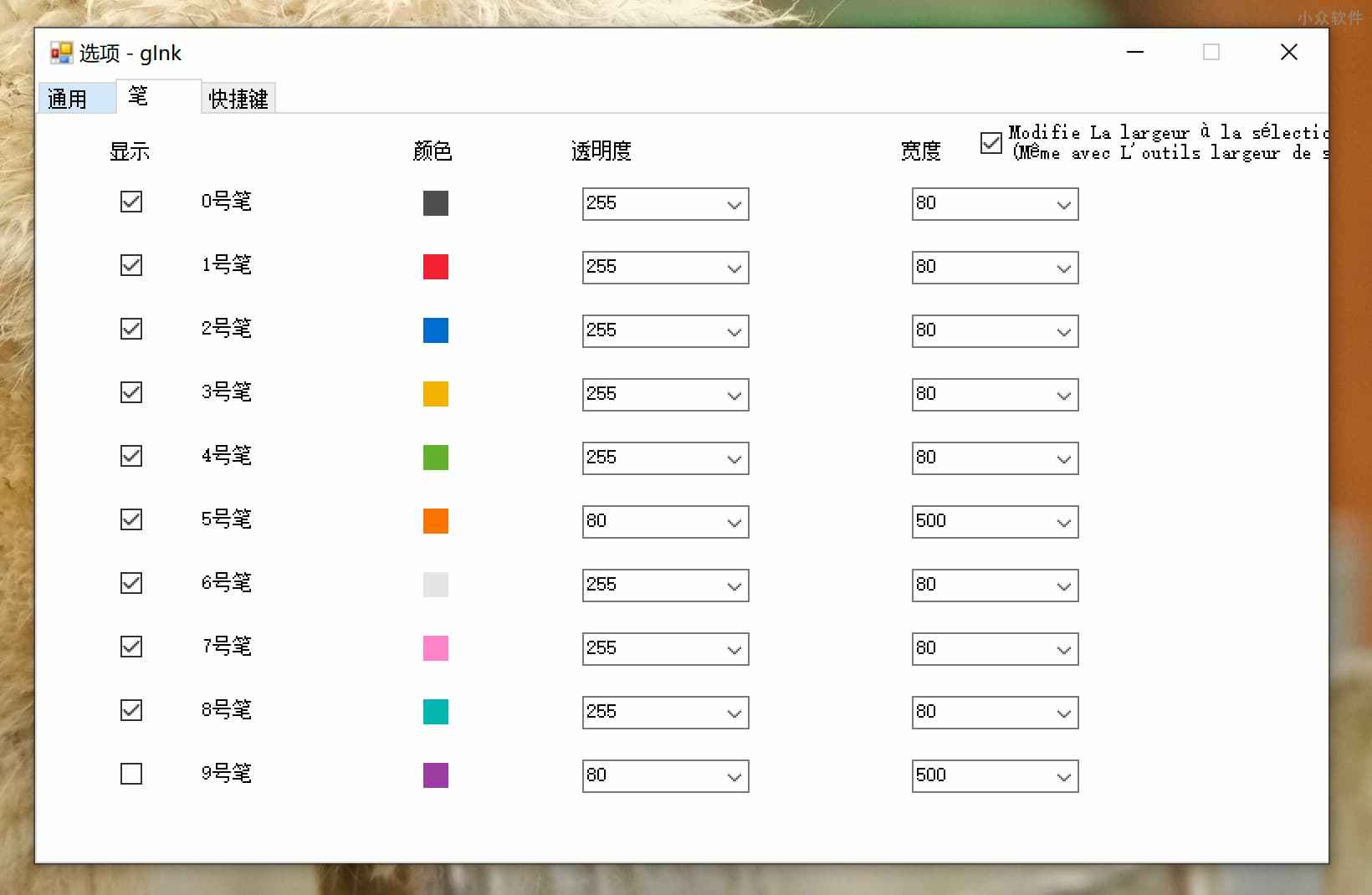This screenshot has width=1372, height=895.
Task: Click the pink color swatch of 7号笔
Action: [x=435, y=647]
